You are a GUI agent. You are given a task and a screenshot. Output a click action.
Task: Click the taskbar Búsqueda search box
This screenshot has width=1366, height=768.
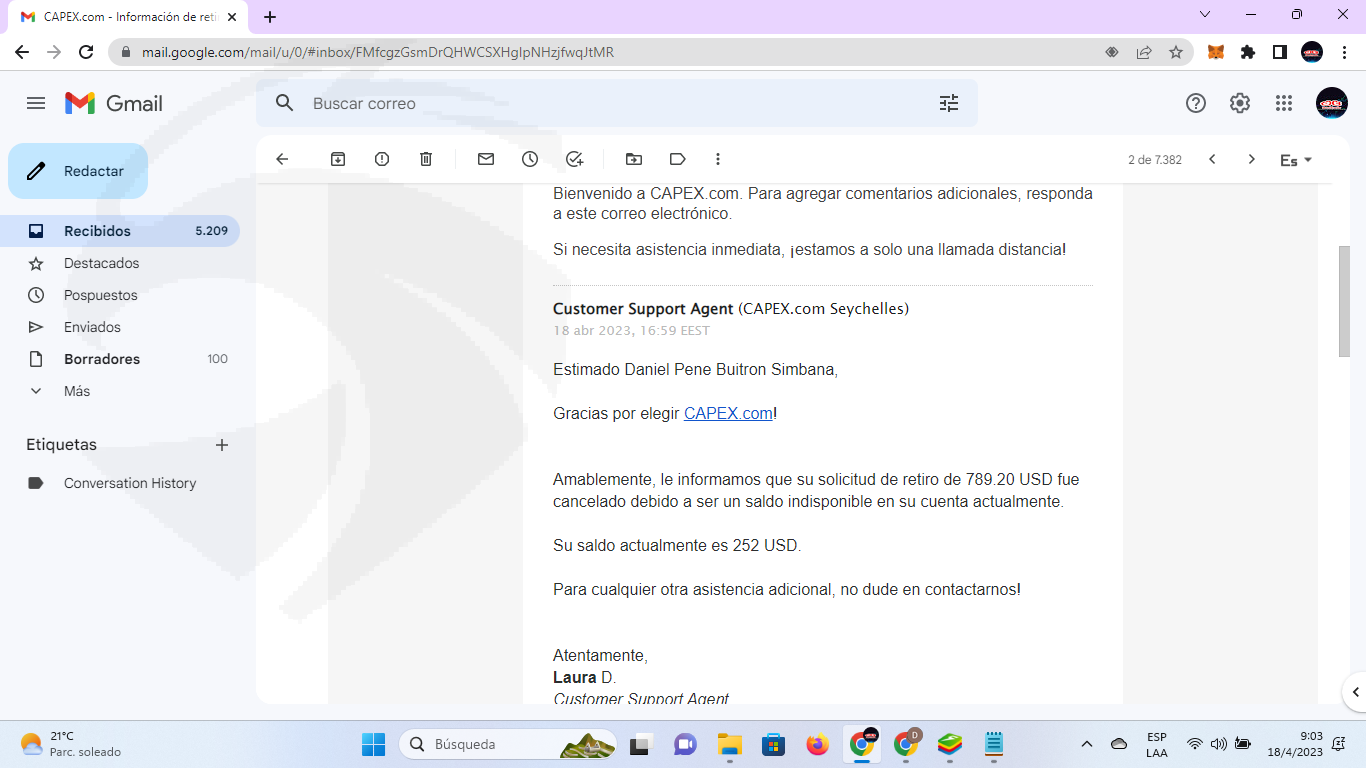click(x=508, y=744)
